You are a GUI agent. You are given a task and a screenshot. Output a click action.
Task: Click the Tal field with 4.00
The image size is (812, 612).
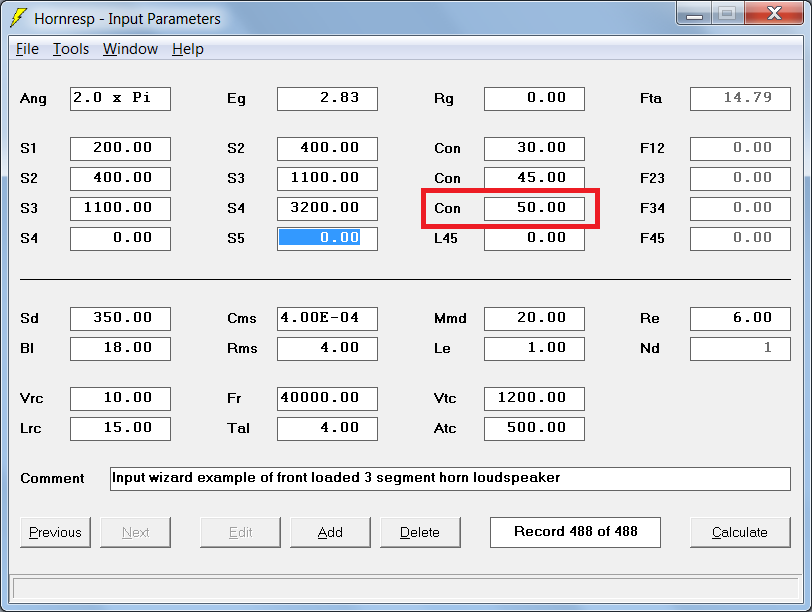click(x=327, y=429)
